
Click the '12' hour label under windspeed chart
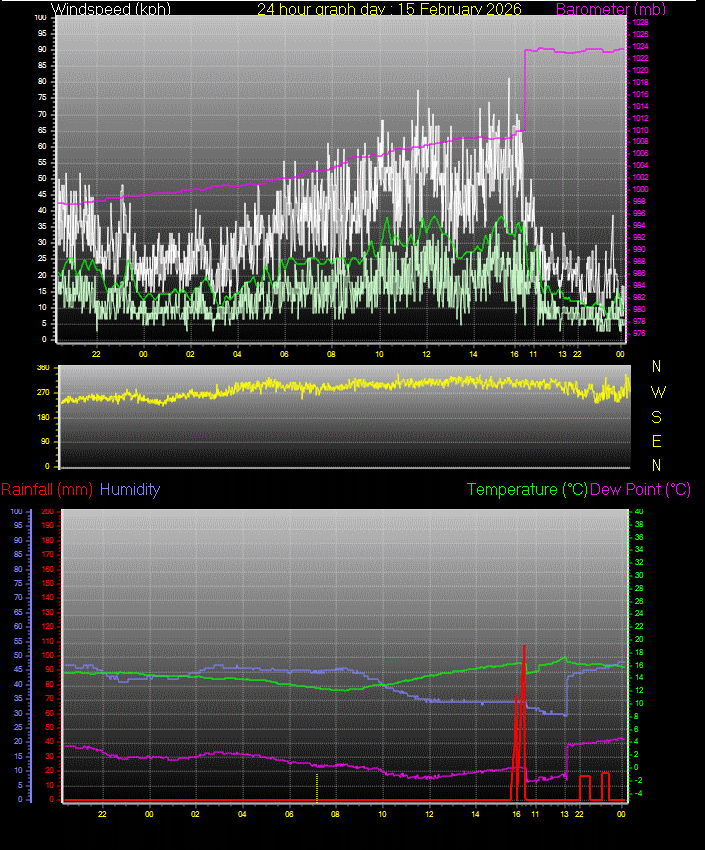click(426, 354)
